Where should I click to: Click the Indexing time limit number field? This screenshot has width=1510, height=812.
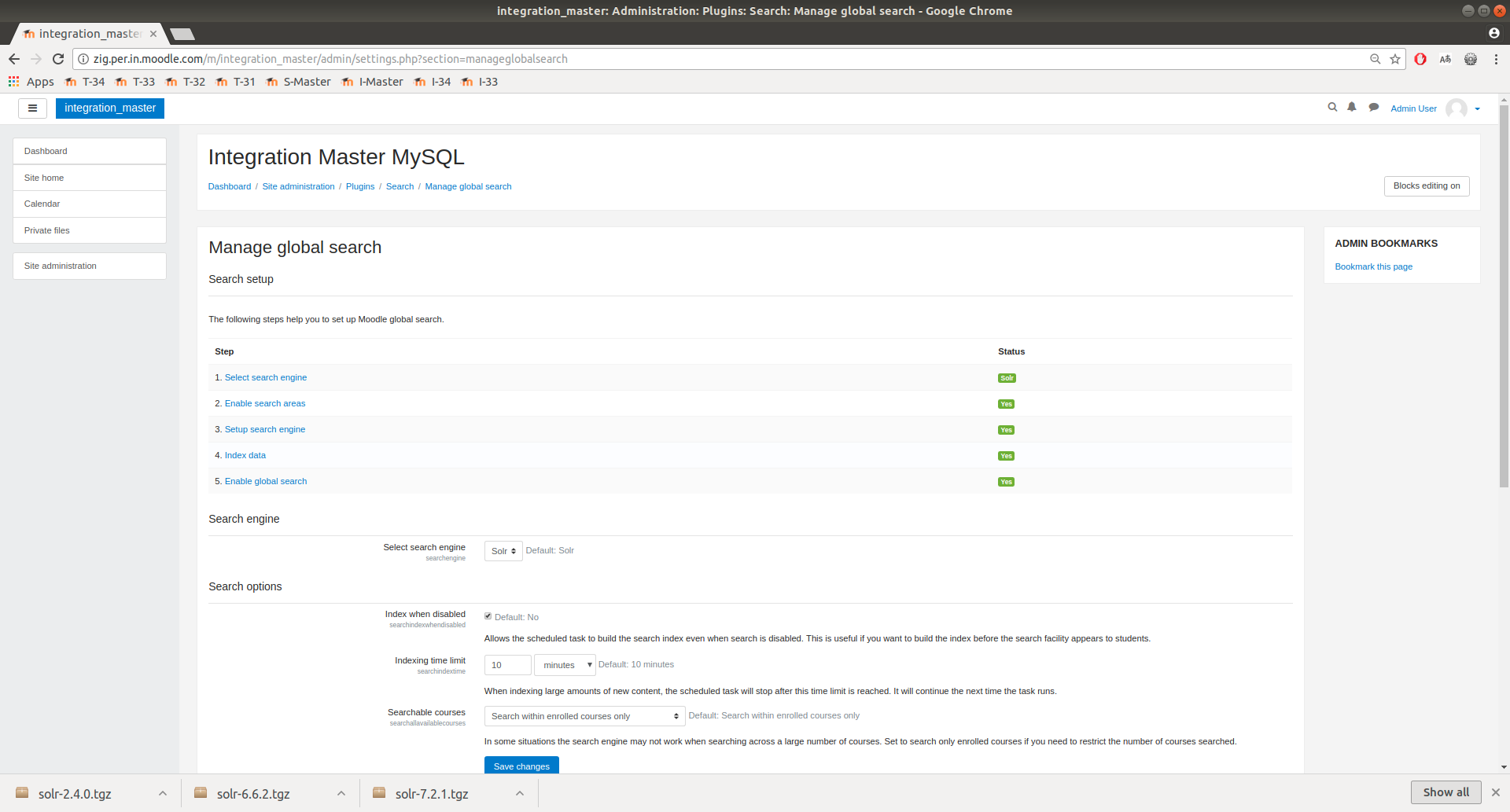coord(508,665)
